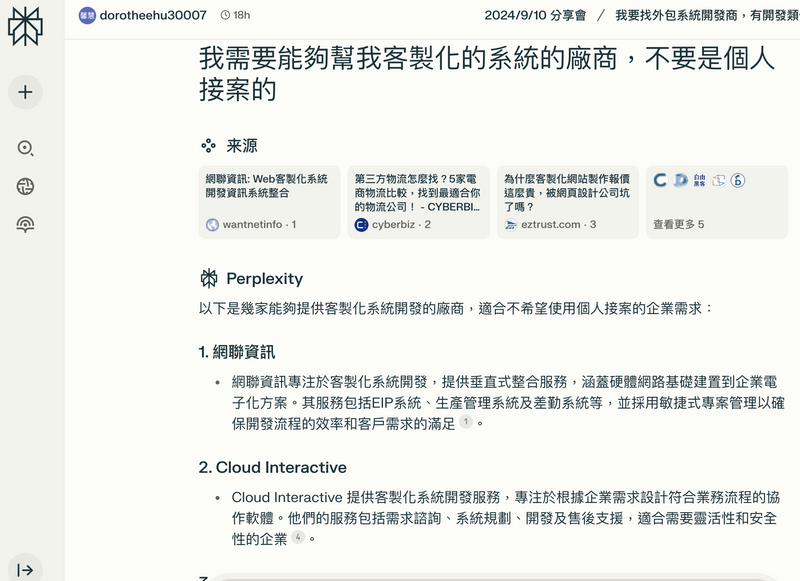
Task: Open the eztrust.com source card
Action: click(567, 201)
